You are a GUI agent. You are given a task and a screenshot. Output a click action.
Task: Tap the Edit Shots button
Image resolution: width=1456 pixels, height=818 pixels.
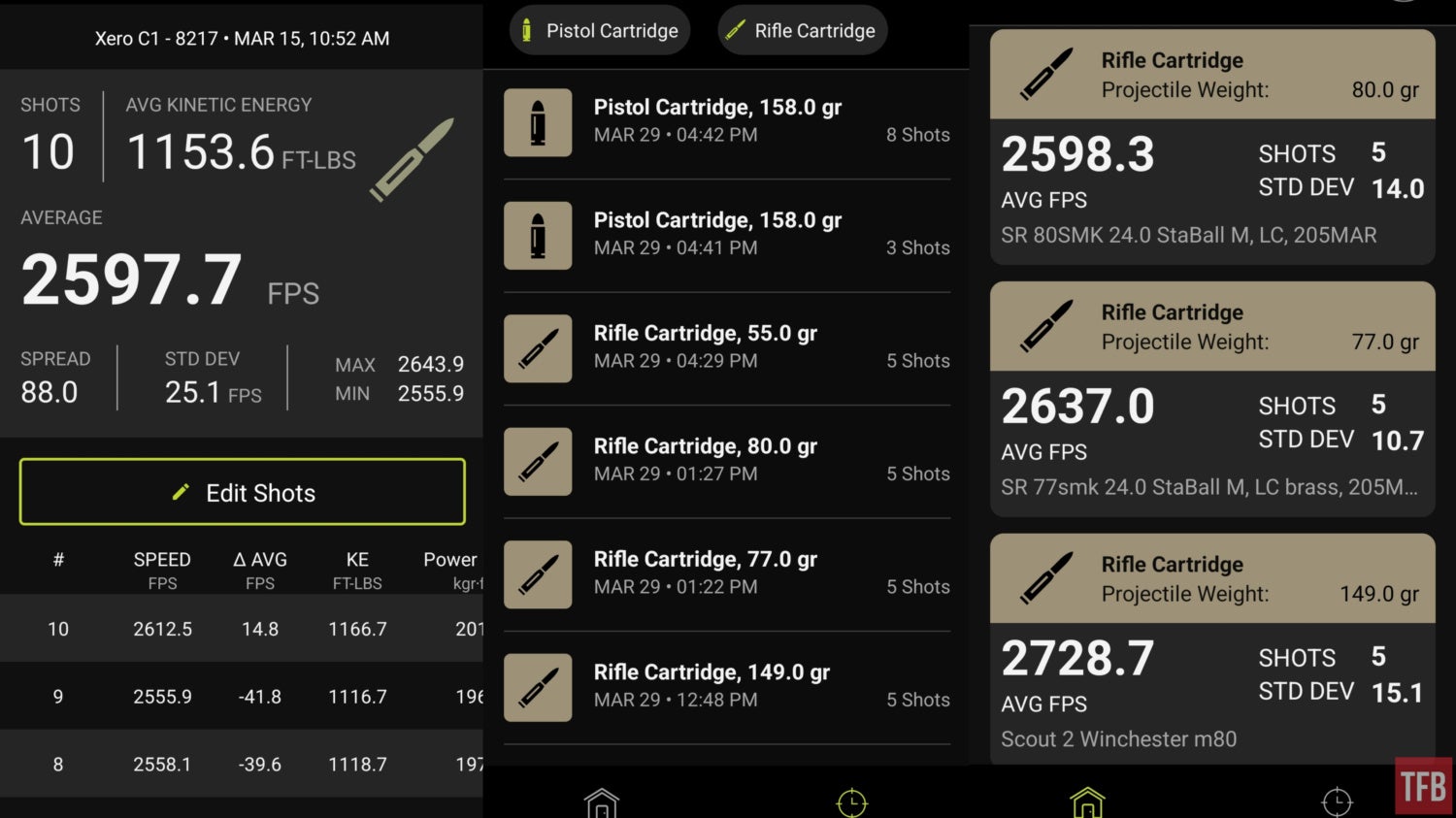pyautogui.click(x=242, y=492)
